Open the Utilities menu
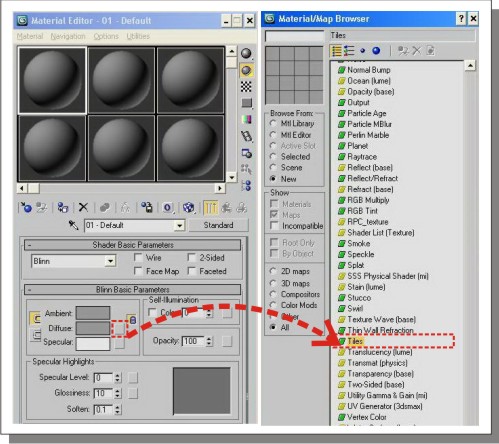The width and height of the screenshot is (499, 444). 138,36
